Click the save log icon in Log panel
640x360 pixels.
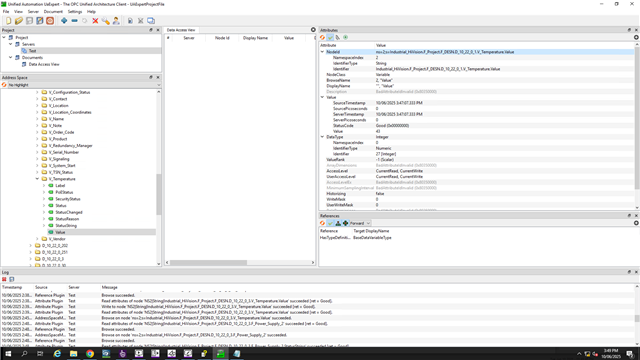click(x=11, y=279)
